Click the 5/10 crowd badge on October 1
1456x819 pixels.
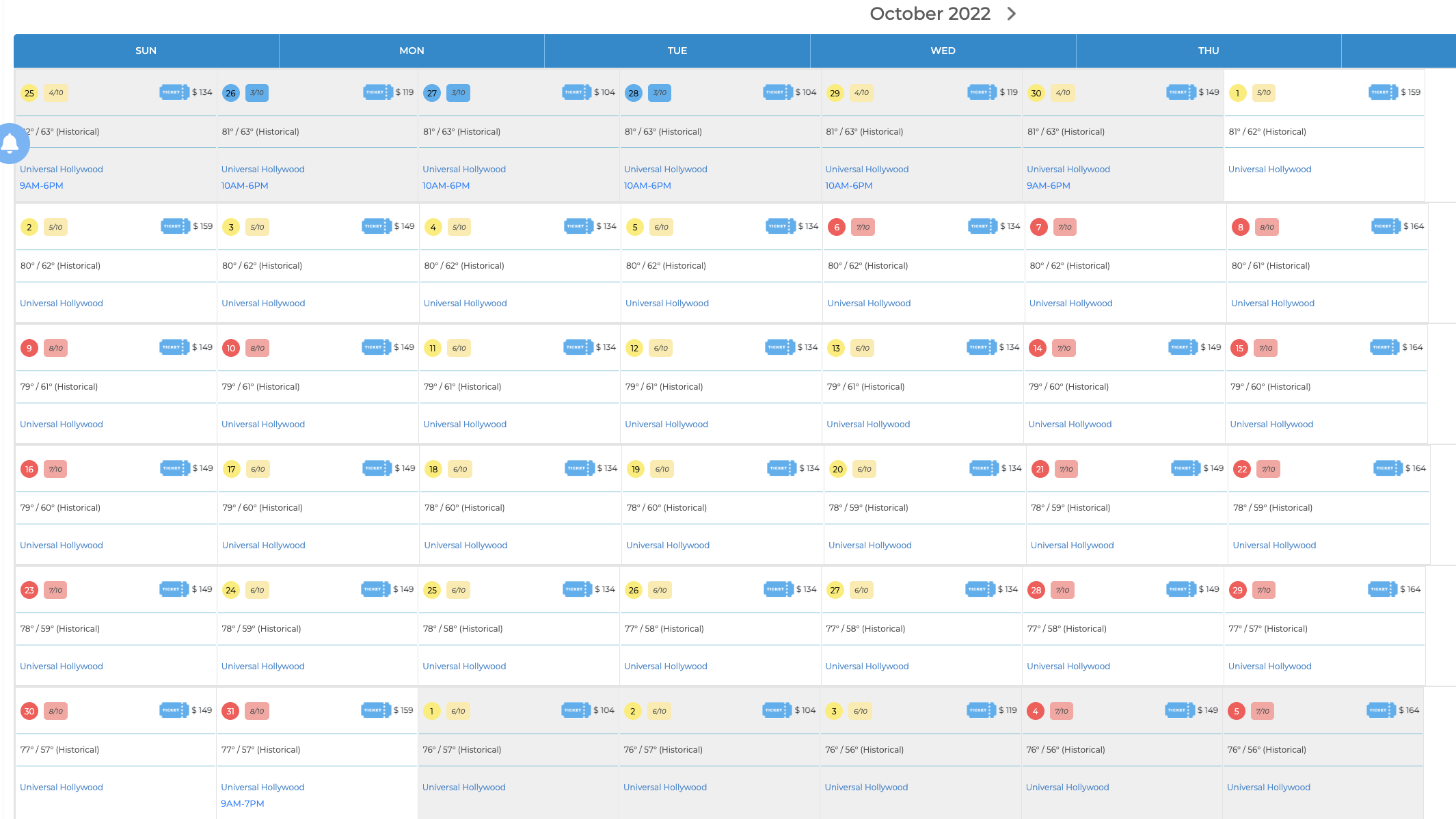(1264, 93)
